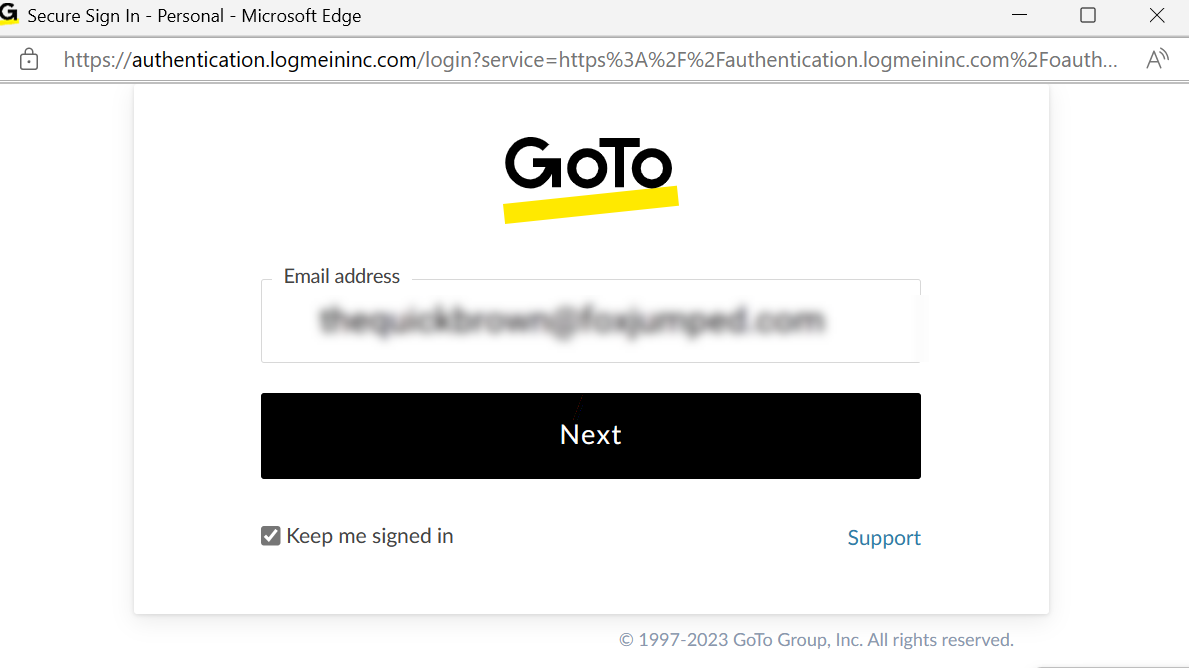Minimize the Edge sign-in window
This screenshot has width=1189, height=668.
pos(1019,15)
